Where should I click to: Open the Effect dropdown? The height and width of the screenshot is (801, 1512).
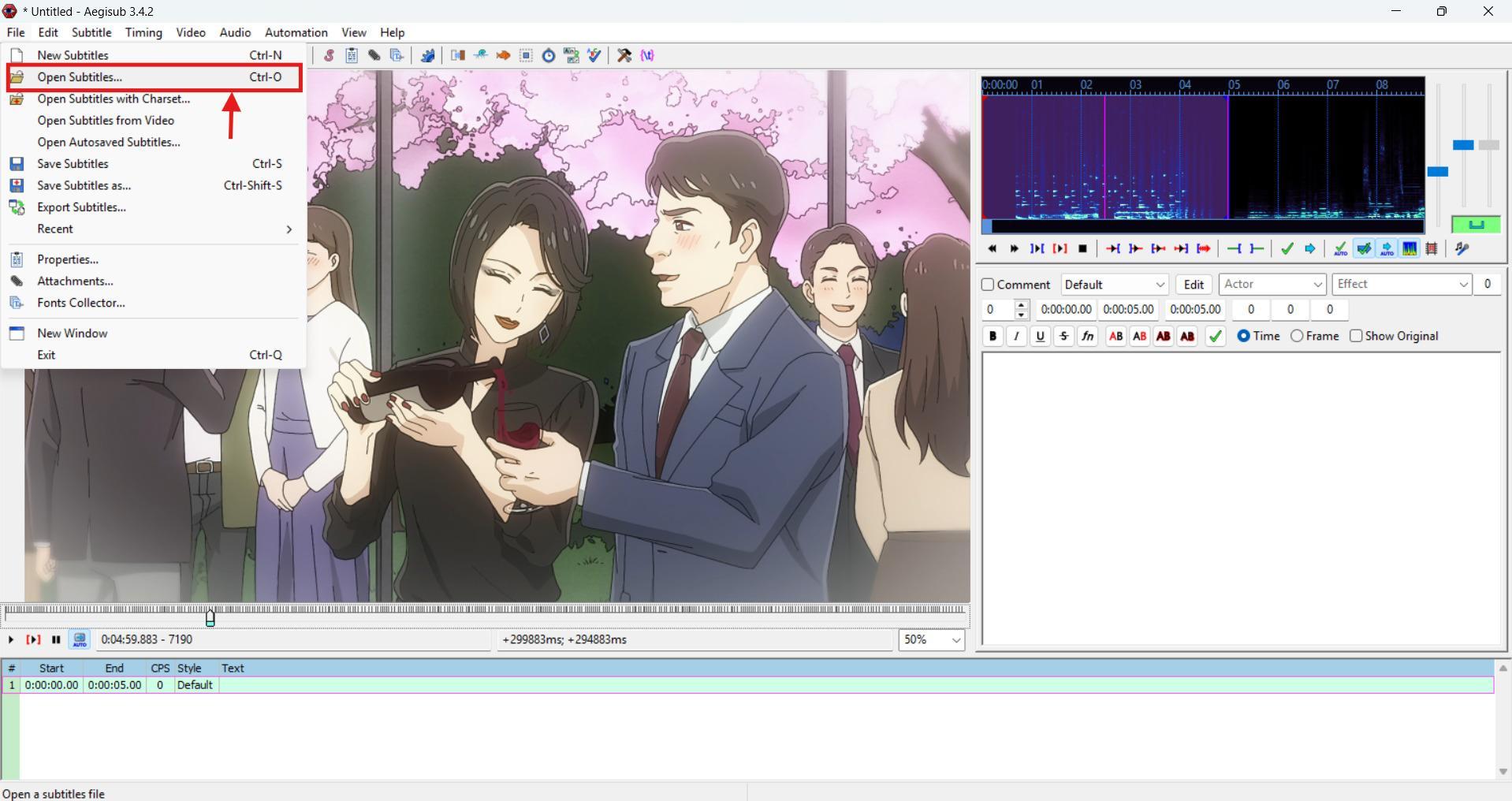click(1402, 285)
